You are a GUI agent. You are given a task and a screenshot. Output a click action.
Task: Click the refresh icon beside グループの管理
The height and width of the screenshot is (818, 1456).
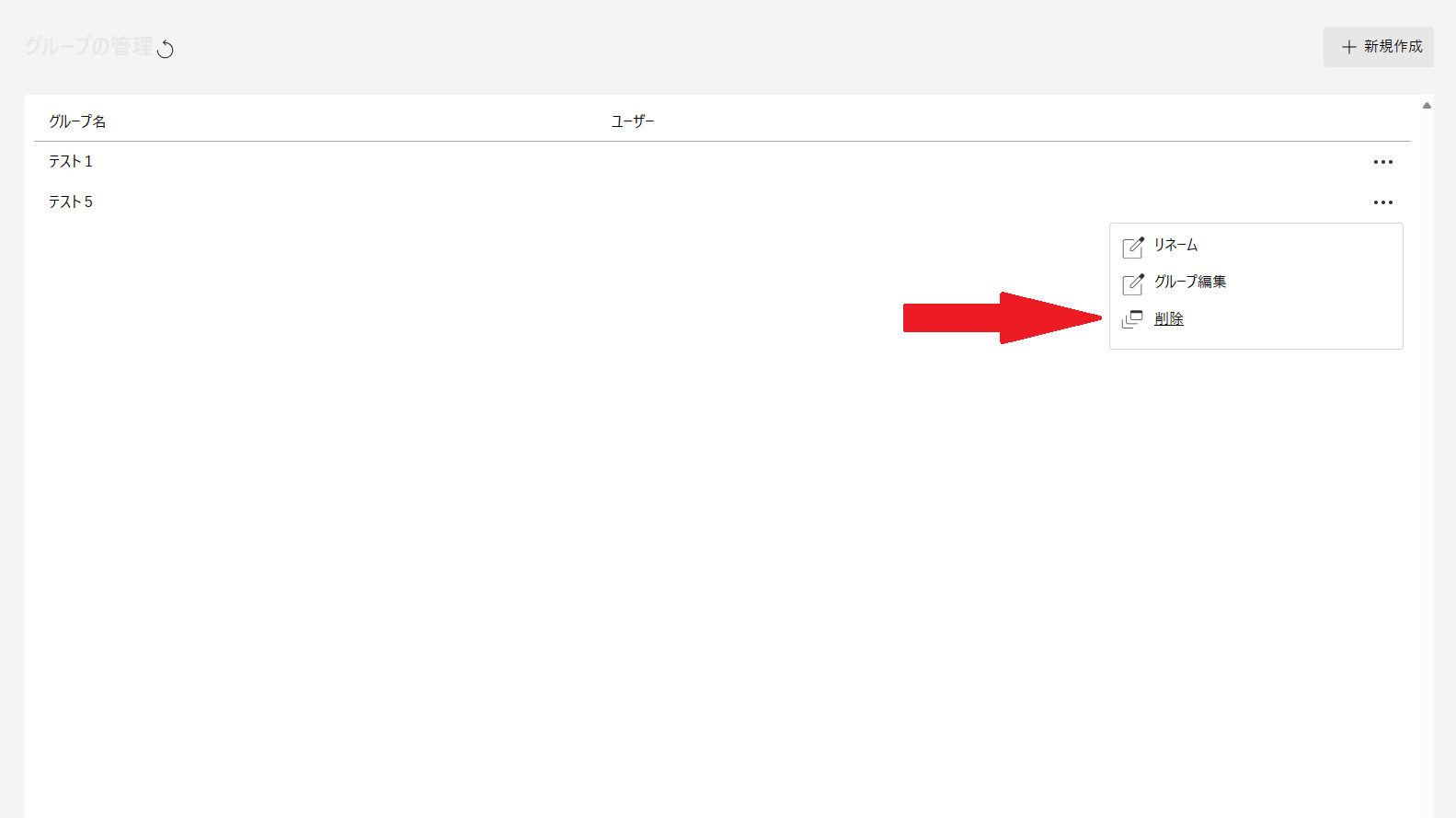point(166,49)
